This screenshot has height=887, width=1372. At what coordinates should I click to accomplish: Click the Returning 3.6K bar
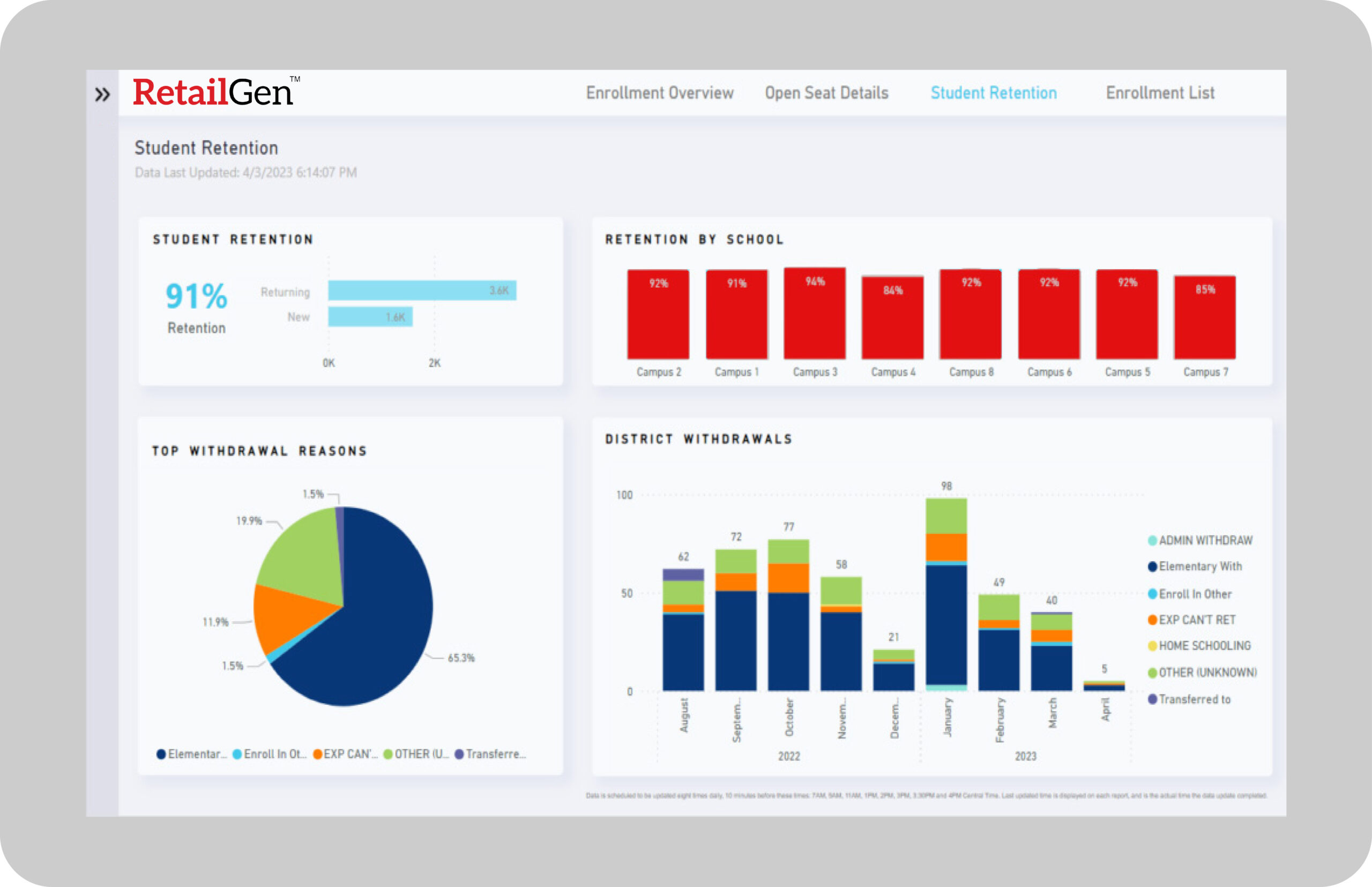pos(422,290)
